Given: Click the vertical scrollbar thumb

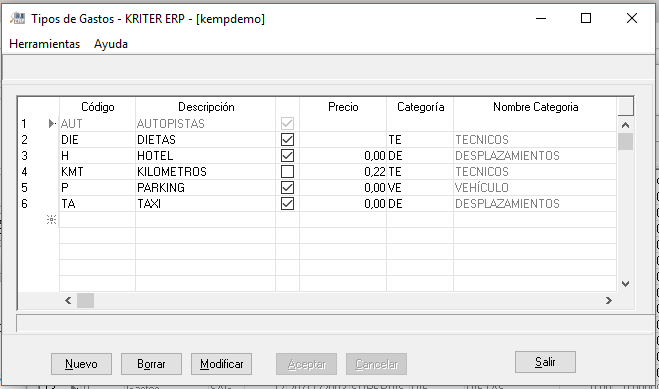Looking at the screenshot, I should 625,141.
